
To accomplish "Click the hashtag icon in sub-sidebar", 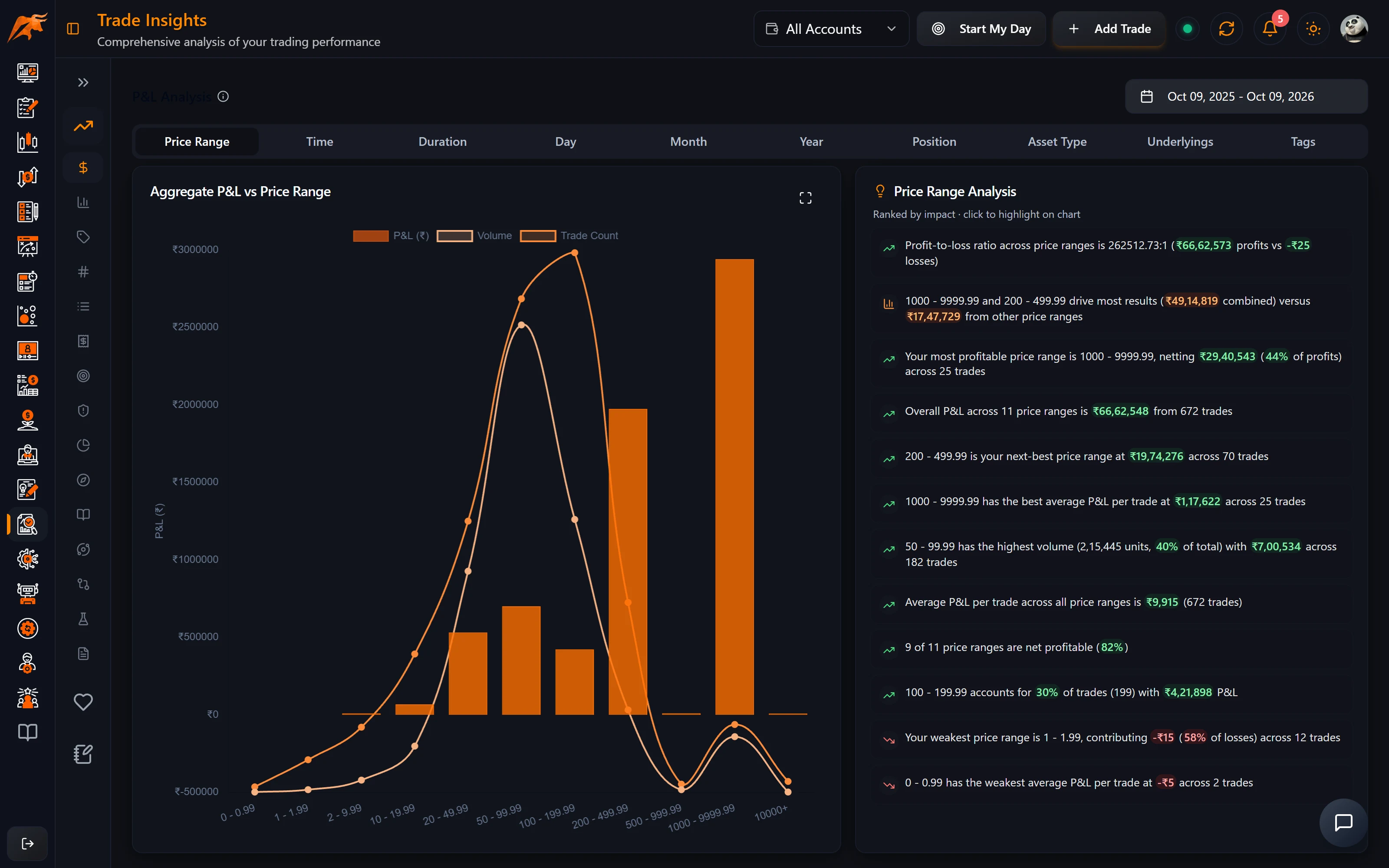I will coord(83,272).
